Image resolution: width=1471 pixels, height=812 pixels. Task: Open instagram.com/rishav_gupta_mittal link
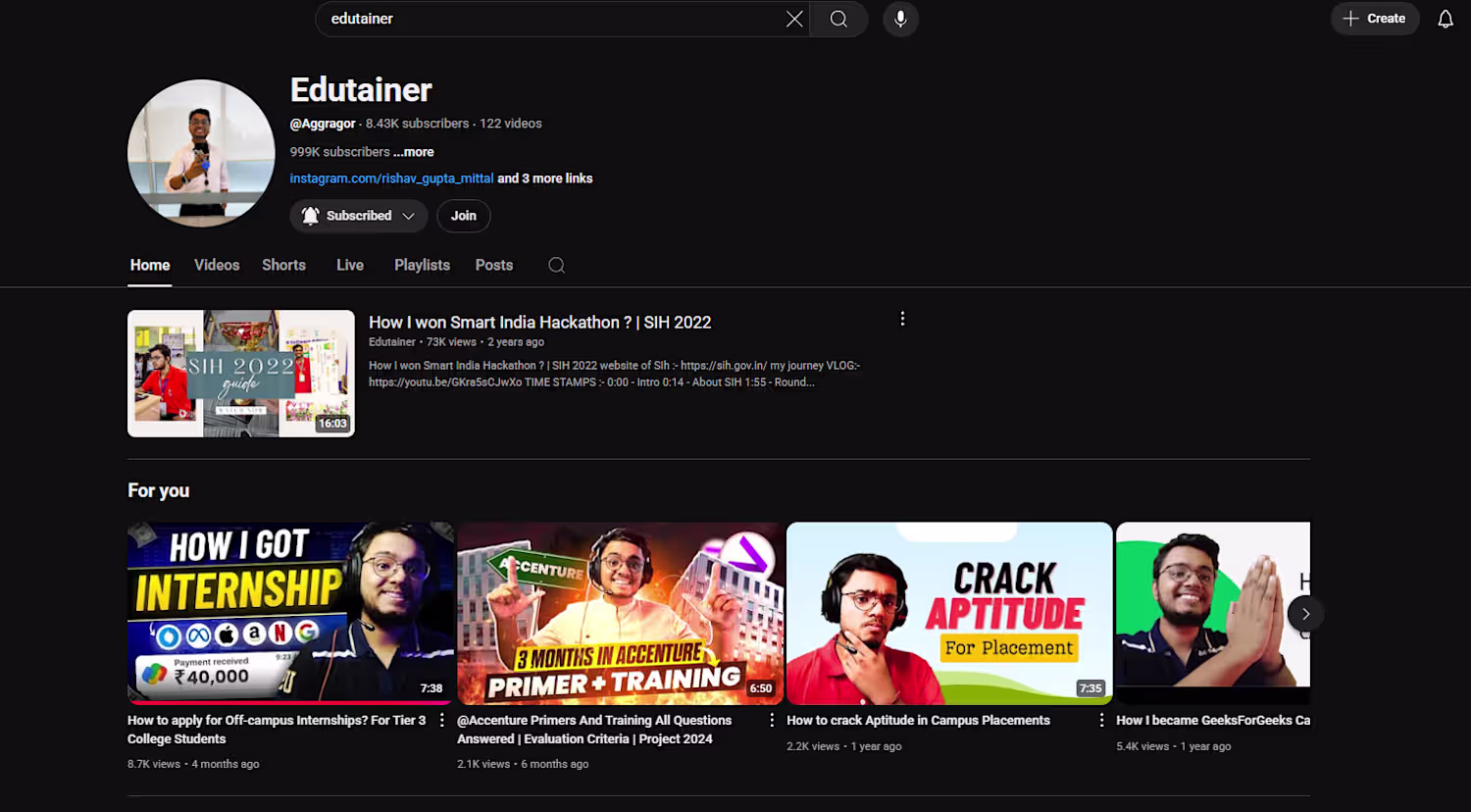[391, 178]
